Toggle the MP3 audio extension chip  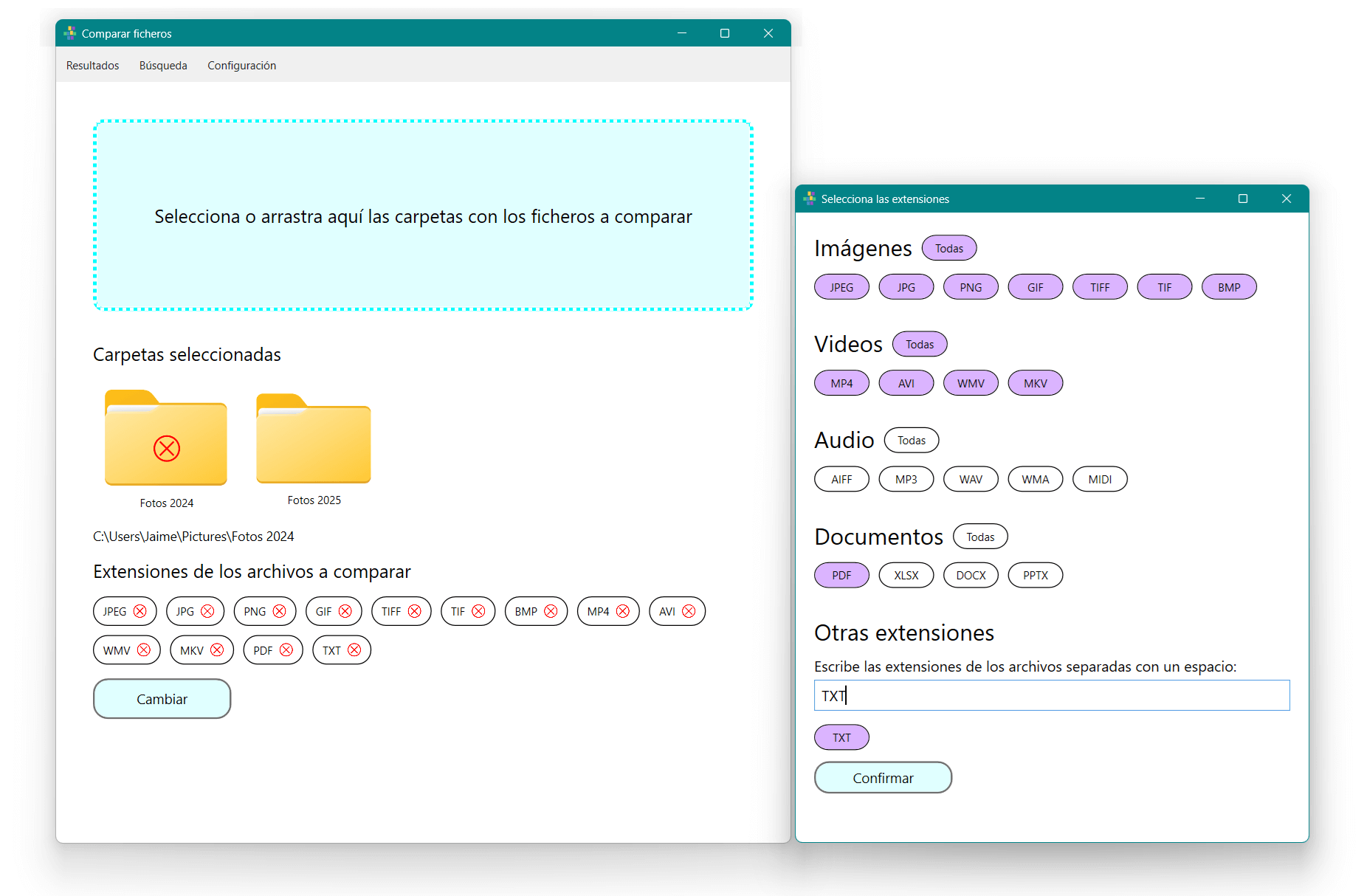[x=906, y=479]
